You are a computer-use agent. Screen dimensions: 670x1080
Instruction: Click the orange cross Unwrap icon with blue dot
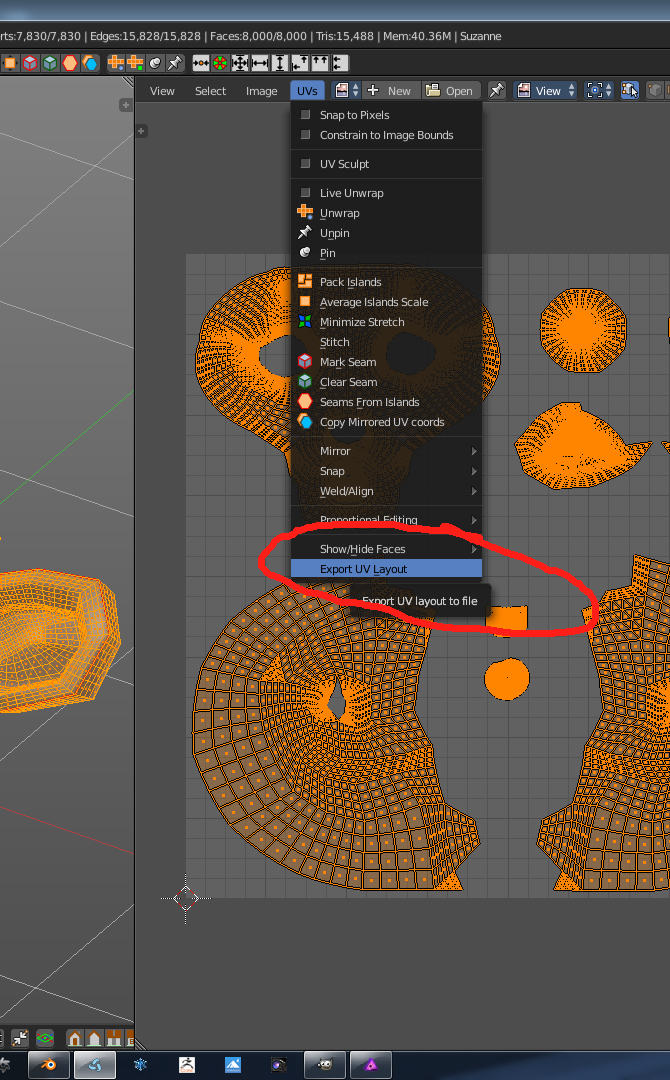(116, 63)
